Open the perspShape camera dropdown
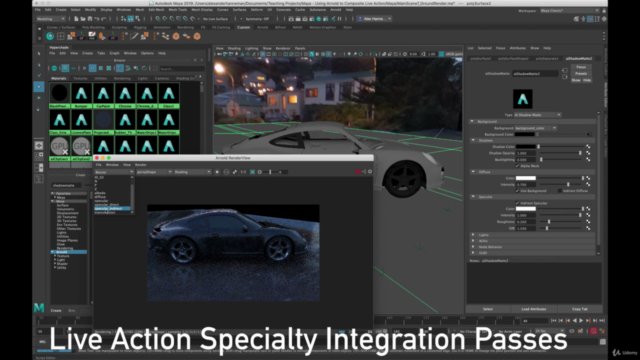640x360 pixels. point(154,172)
